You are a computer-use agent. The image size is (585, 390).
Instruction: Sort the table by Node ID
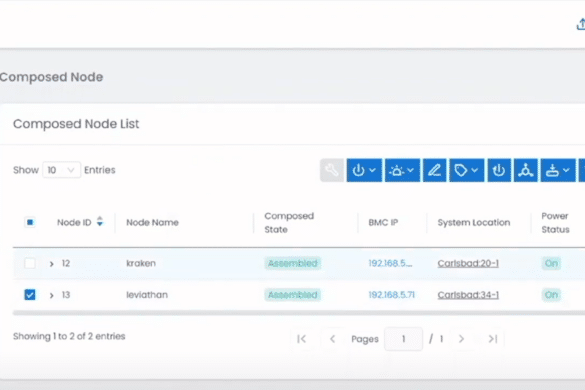click(100, 221)
